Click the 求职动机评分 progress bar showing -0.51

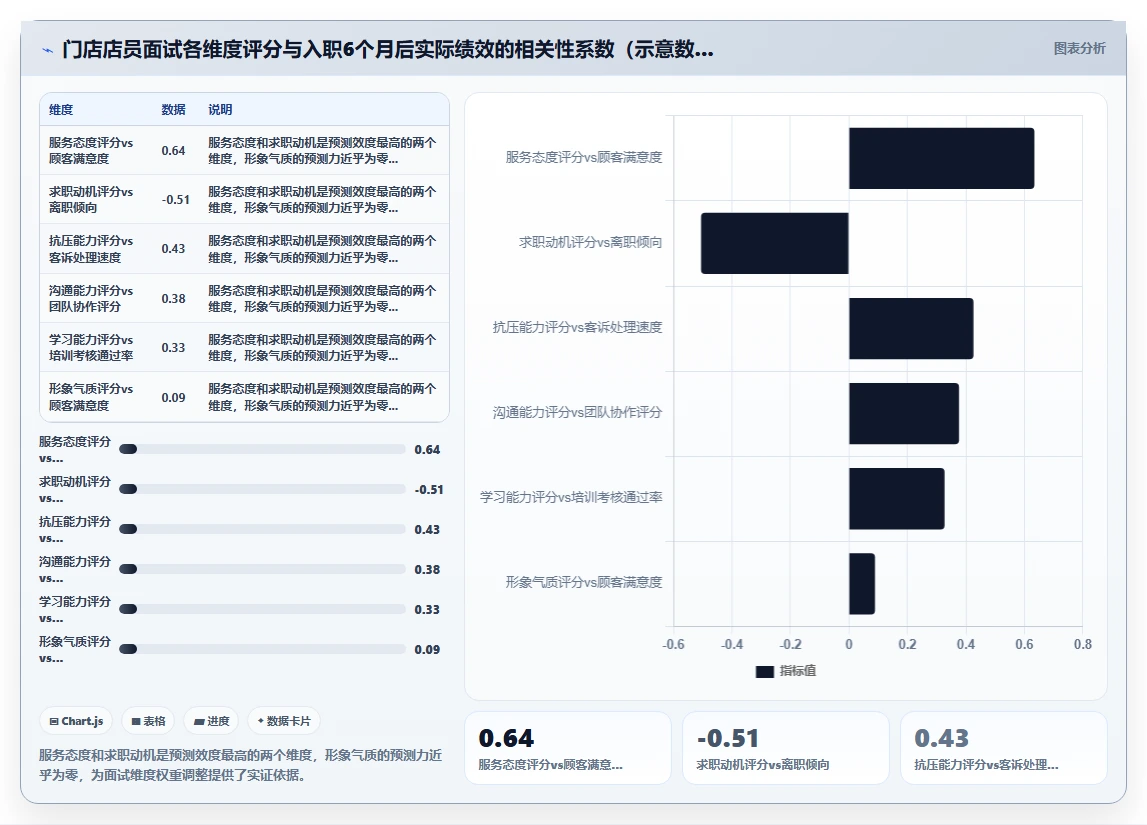262,489
